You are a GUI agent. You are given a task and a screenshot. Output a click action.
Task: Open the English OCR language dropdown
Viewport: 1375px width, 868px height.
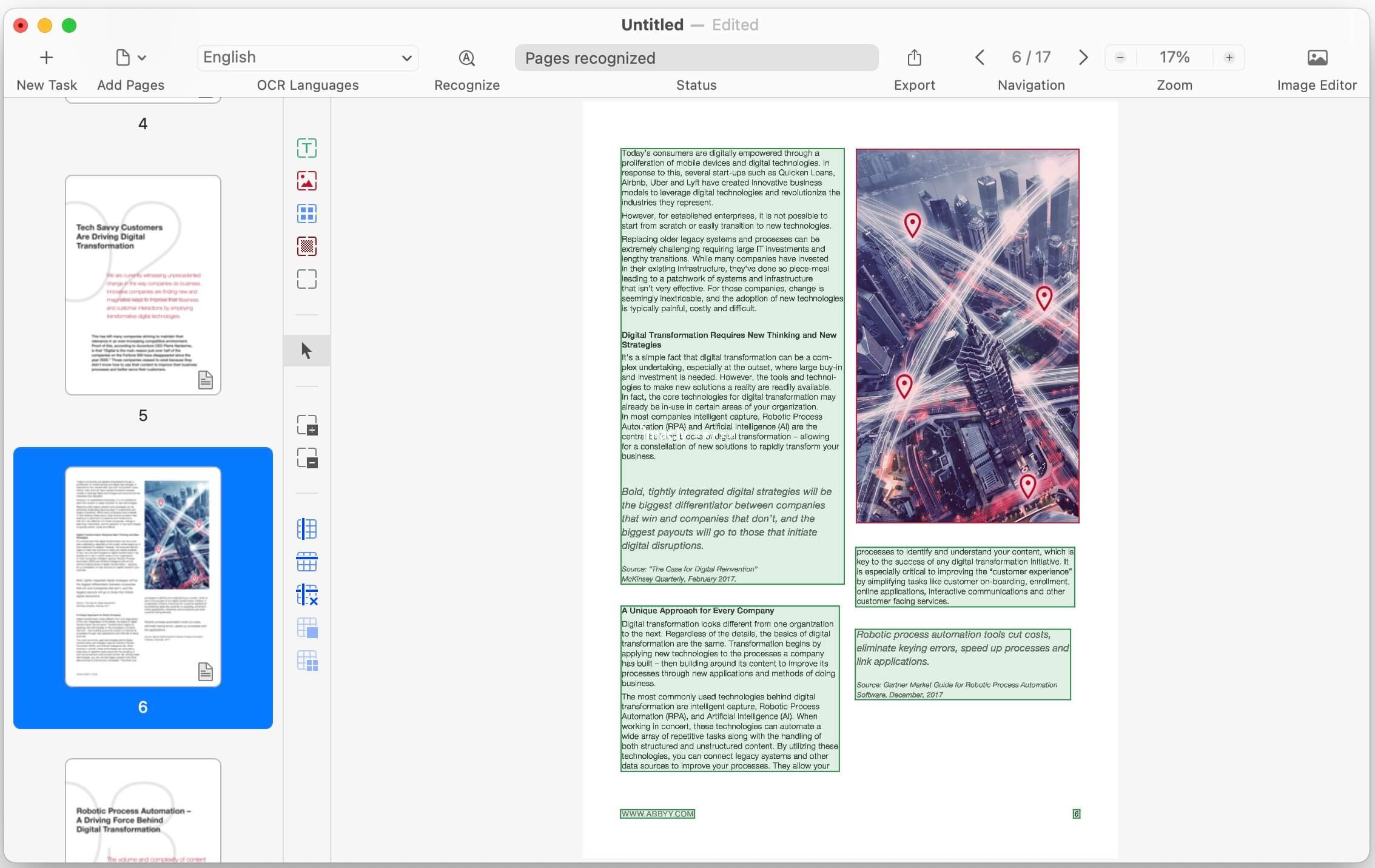308,58
